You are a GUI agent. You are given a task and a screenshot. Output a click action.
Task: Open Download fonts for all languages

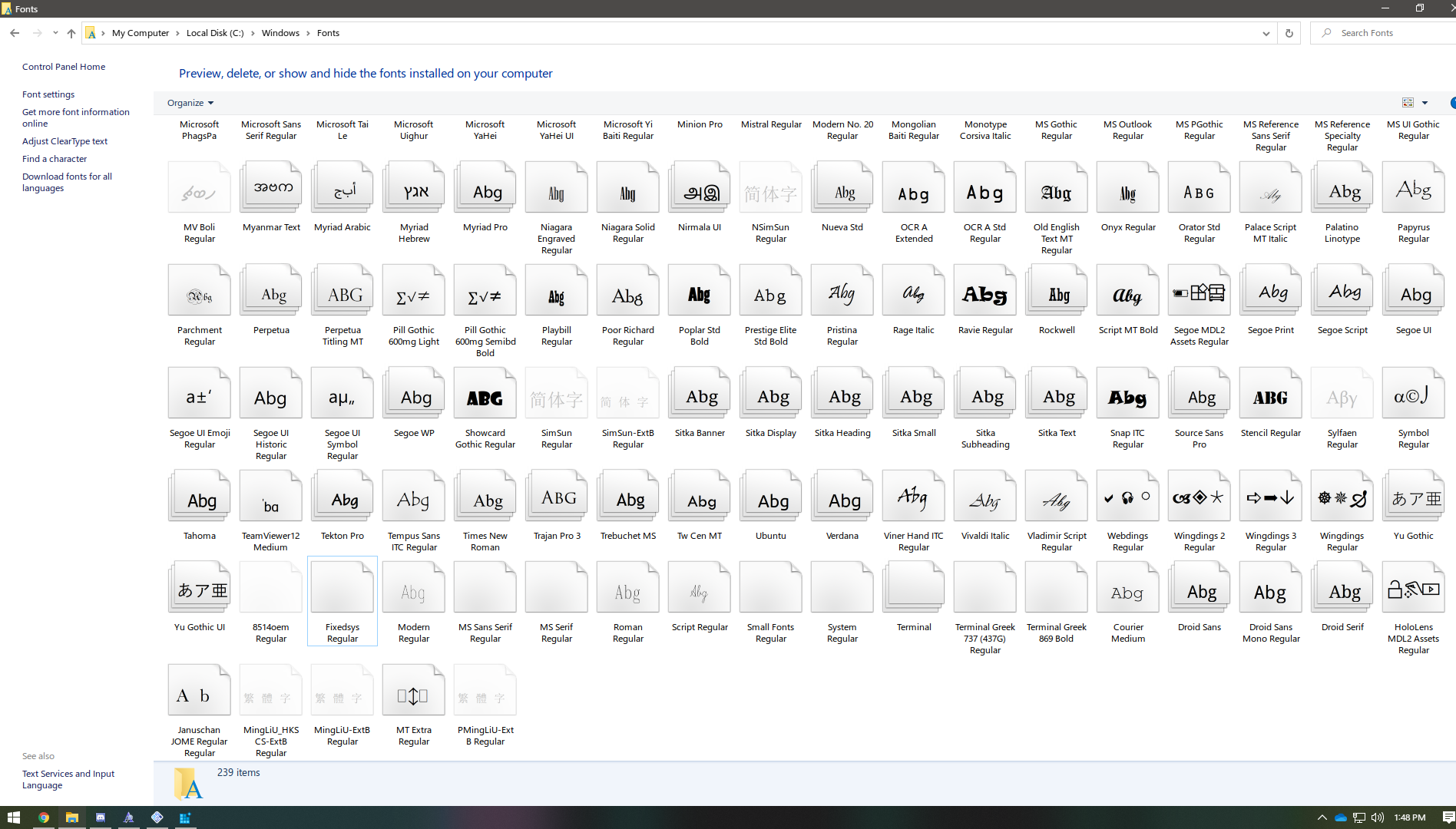pyautogui.click(x=67, y=182)
